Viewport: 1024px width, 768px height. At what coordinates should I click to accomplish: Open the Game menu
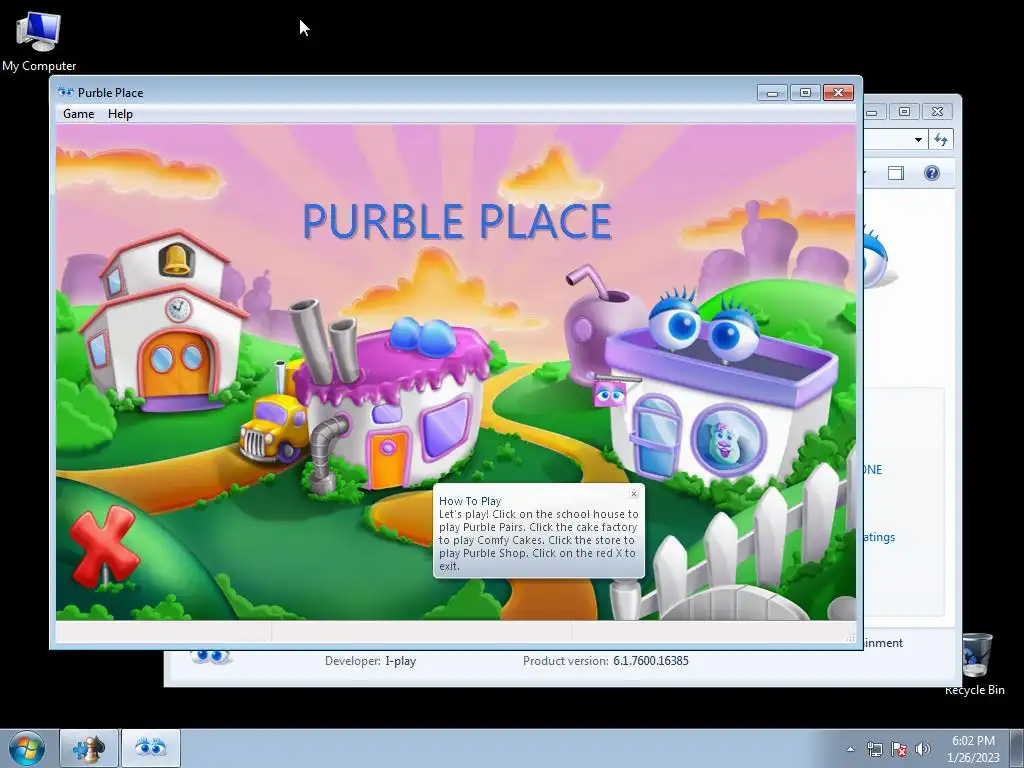coord(78,114)
